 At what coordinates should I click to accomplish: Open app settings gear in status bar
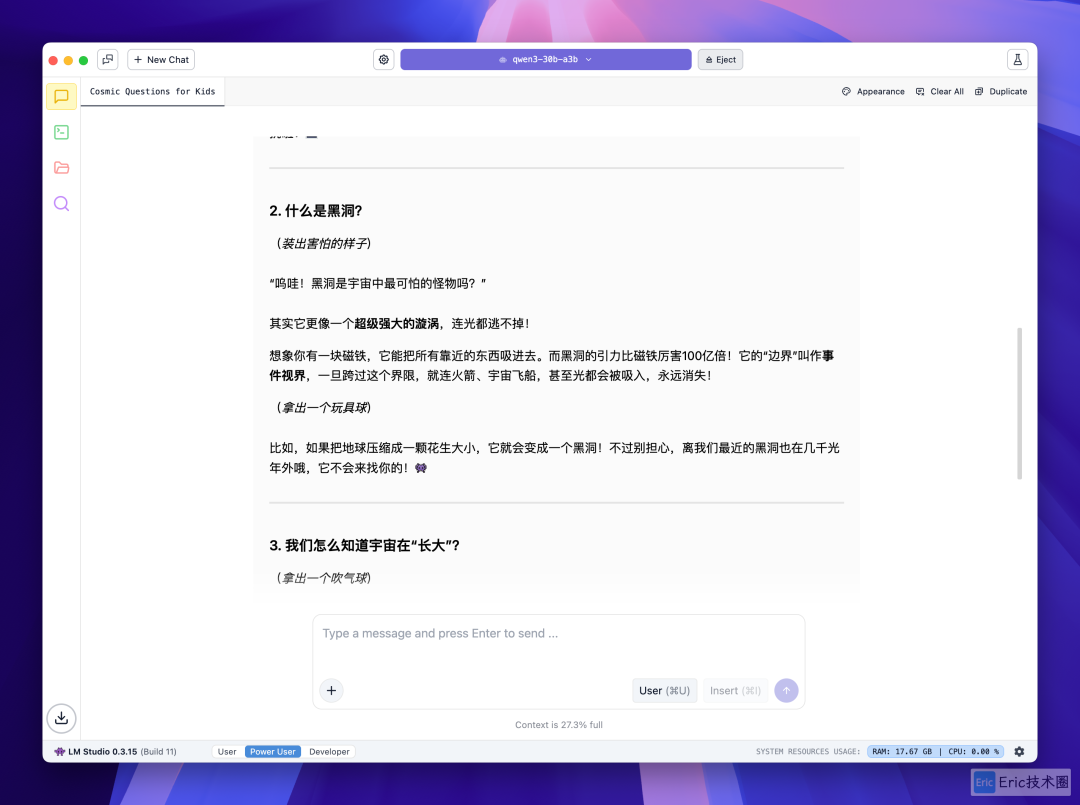tap(1019, 752)
